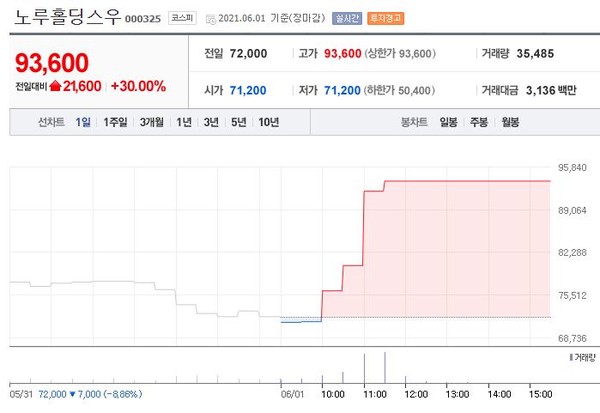Click the red up-arrow price change icon
This screenshot has height=413, width=600.
(55, 87)
